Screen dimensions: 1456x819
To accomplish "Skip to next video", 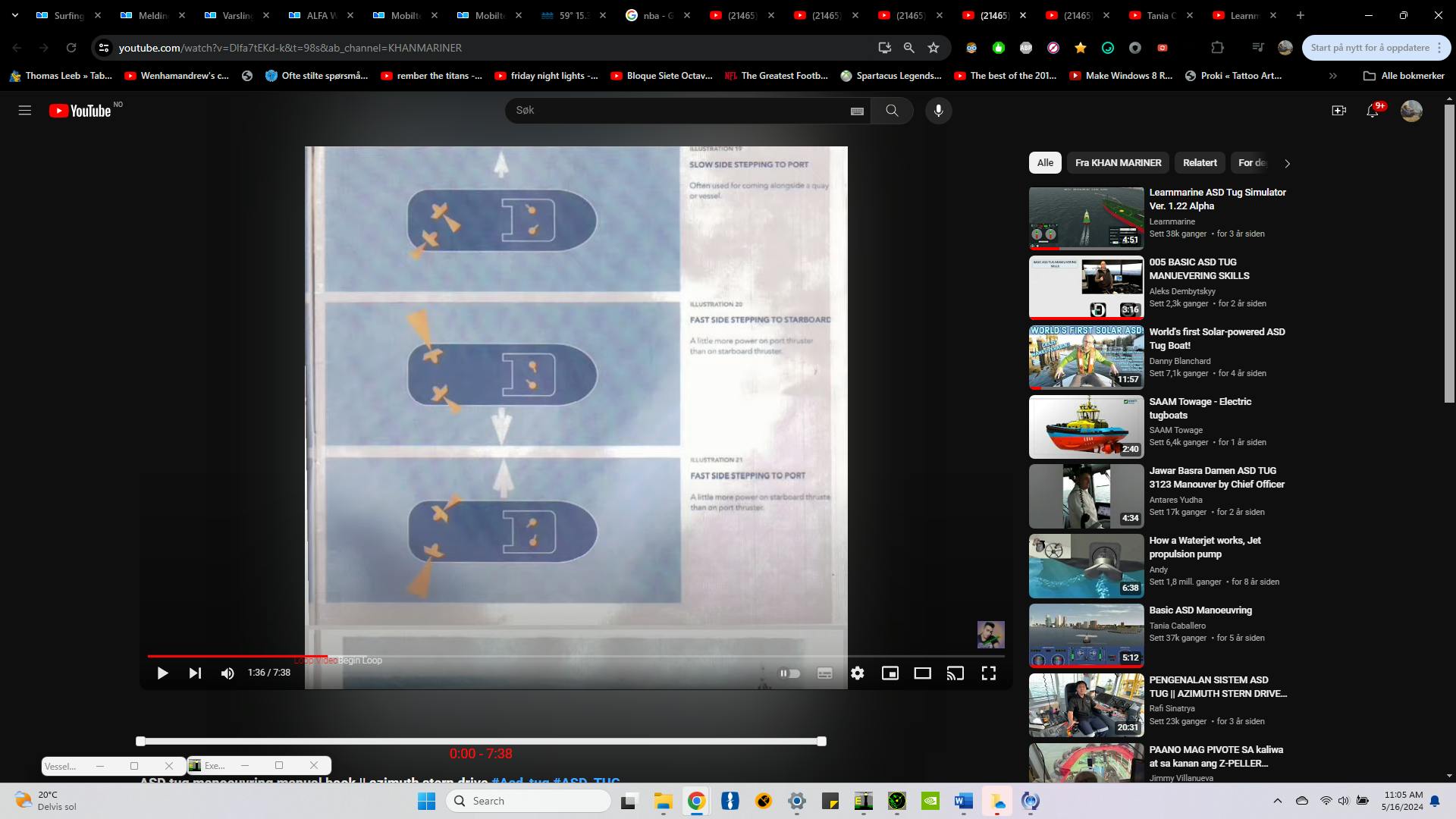I will tap(195, 673).
